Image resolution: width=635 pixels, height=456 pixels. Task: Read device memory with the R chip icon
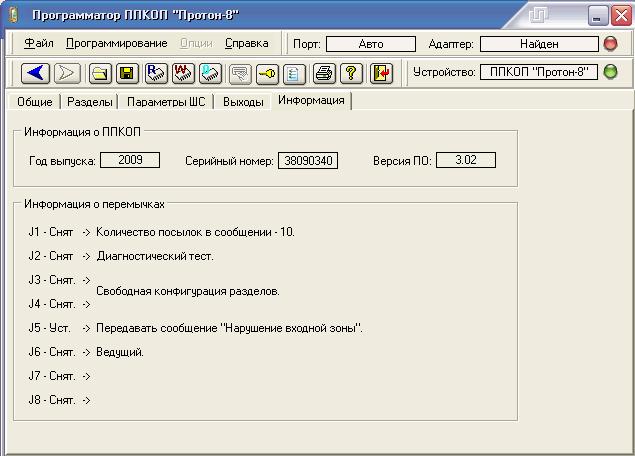coord(156,73)
